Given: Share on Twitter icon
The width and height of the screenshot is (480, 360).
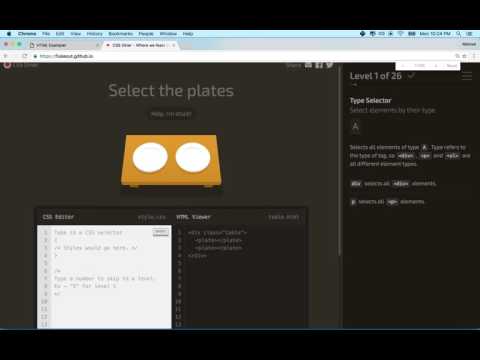Looking at the screenshot, I should (330, 65).
